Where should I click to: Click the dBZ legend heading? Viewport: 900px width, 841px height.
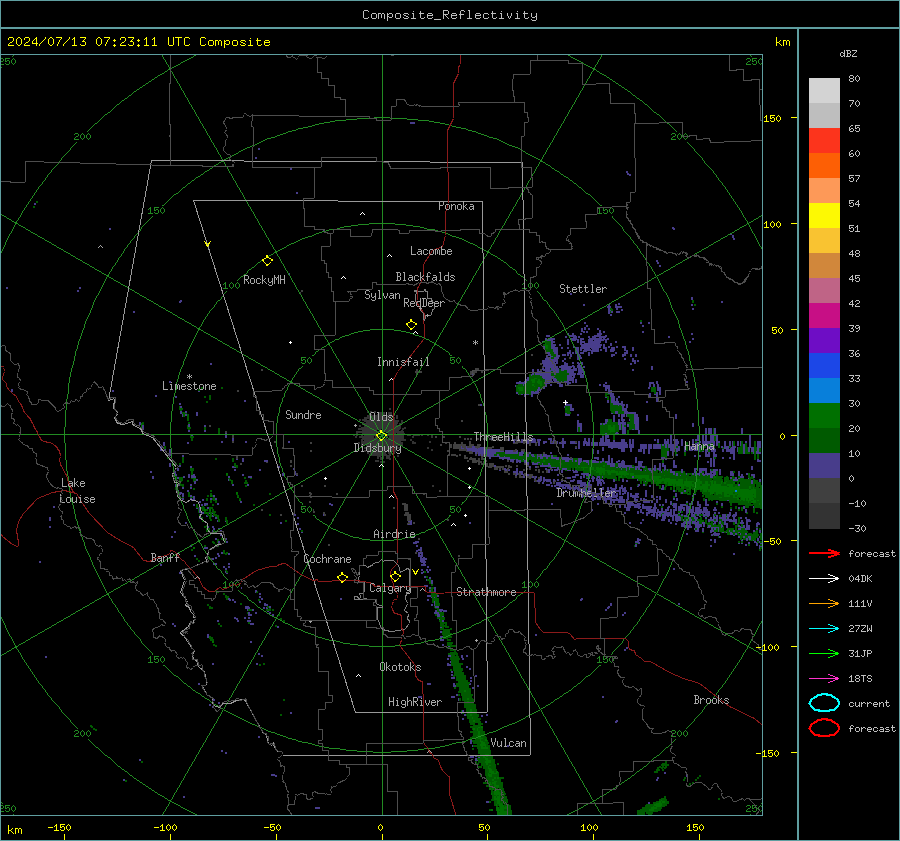click(848, 53)
